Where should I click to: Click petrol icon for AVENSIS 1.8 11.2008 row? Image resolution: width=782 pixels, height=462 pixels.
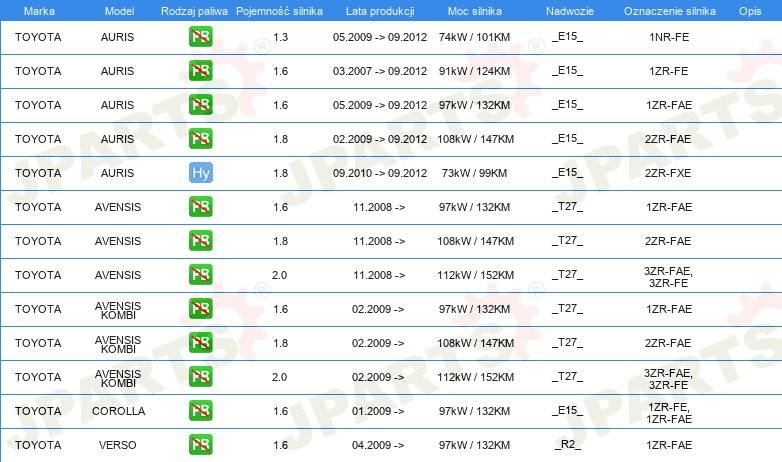pyautogui.click(x=200, y=240)
